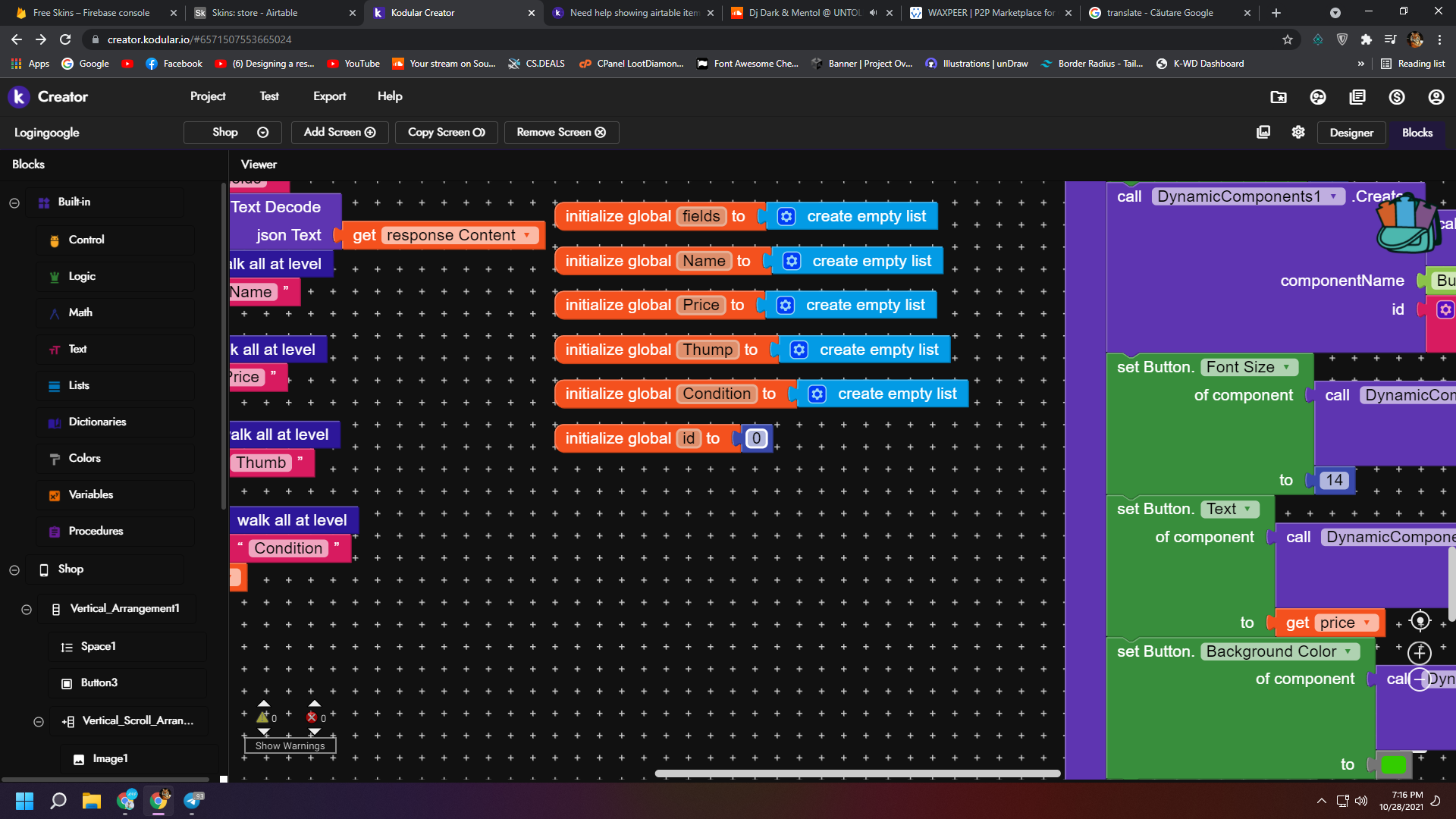Click mutator gear on fields empty list
Viewport: 1456px width, 819px height.
pos(786,217)
